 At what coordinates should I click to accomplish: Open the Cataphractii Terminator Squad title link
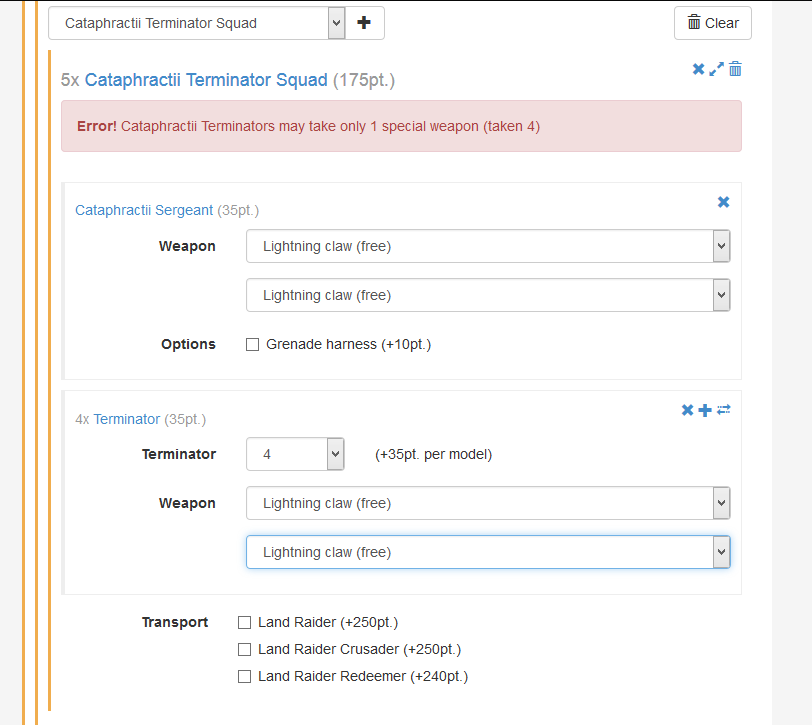click(206, 80)
